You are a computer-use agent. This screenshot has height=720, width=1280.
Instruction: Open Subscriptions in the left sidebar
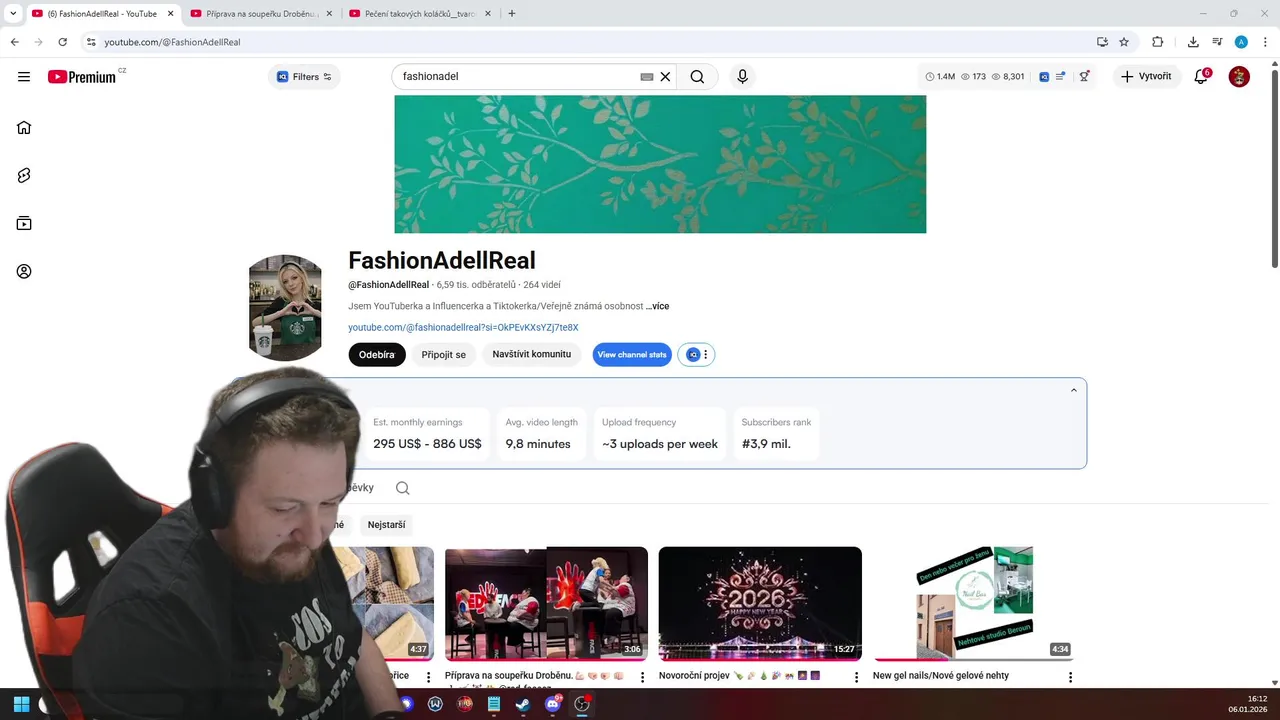click(x=24, y=223)
